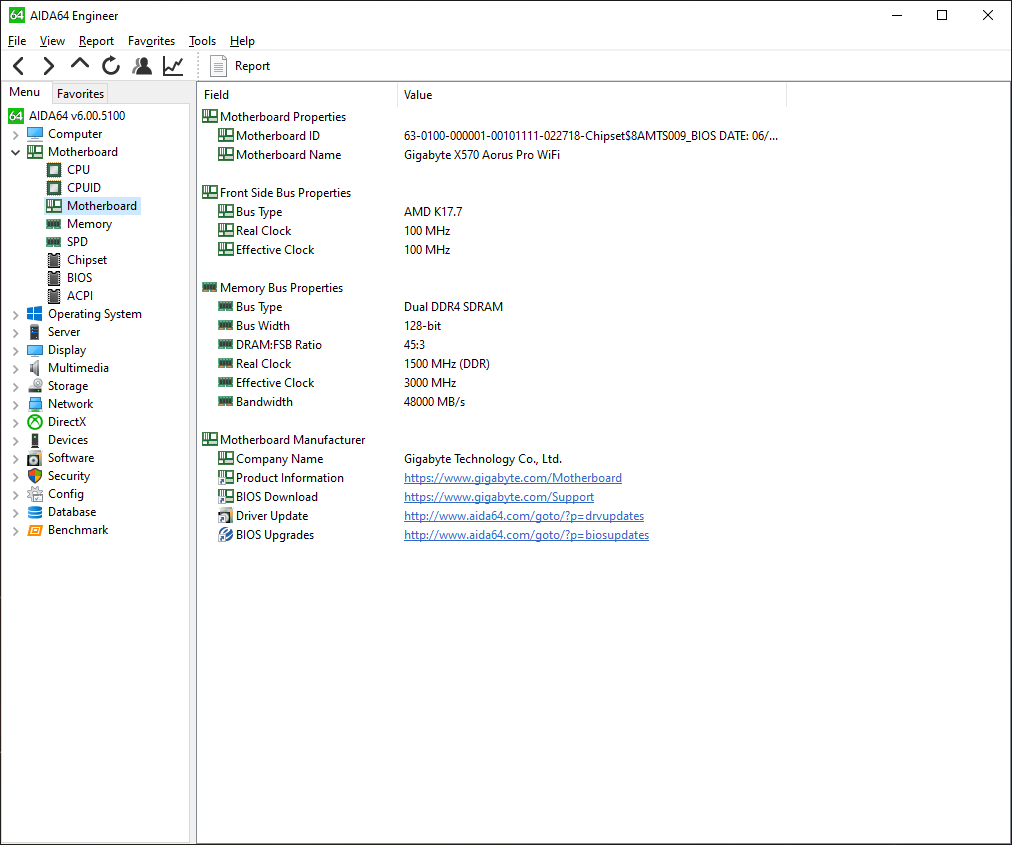The height and width of the screenshot is (845, 1012).
Task: Select the Bandwidth row
Action: pyautogui.click(x=491, y=402)
